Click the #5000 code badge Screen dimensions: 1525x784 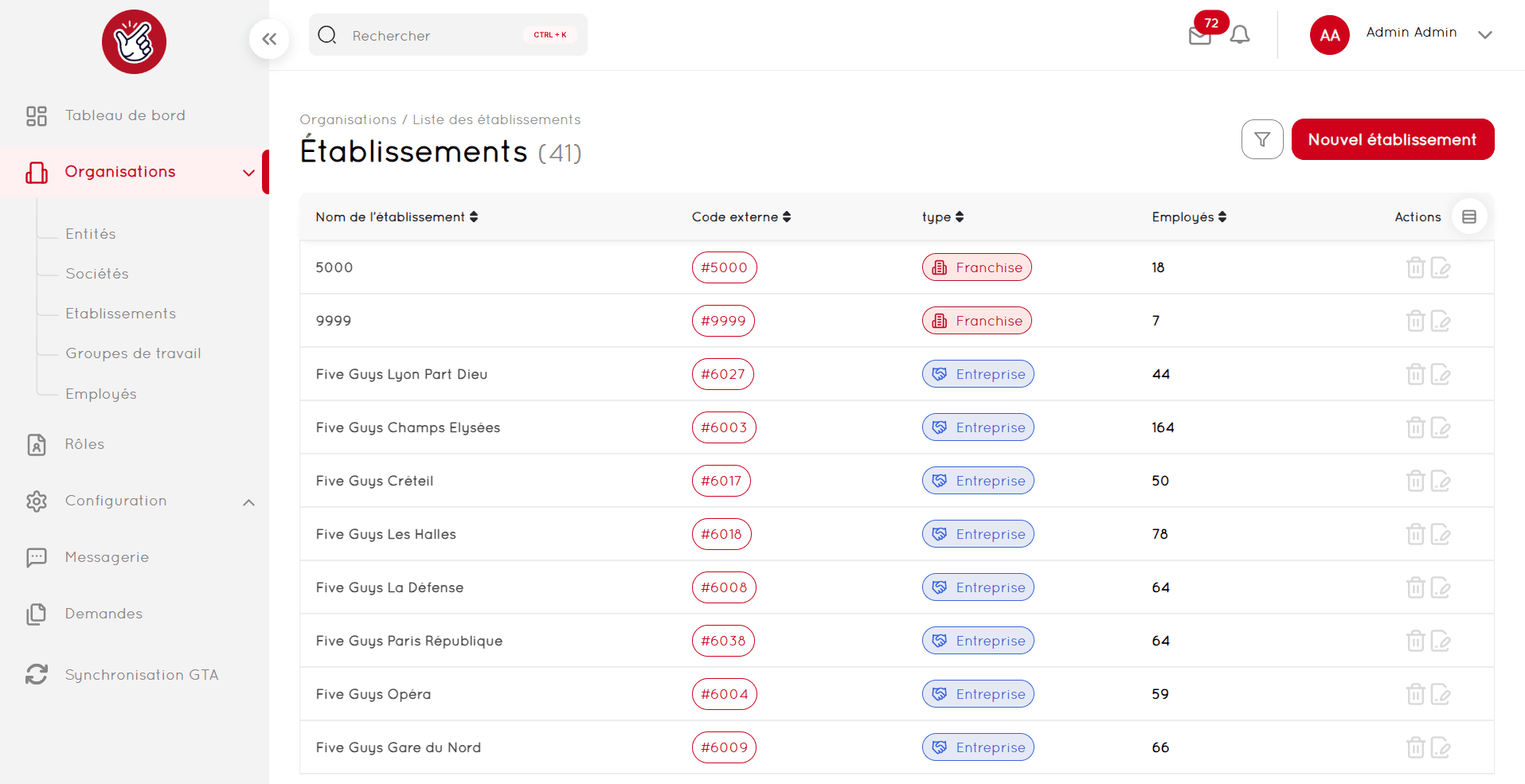(x=724, y=267)
